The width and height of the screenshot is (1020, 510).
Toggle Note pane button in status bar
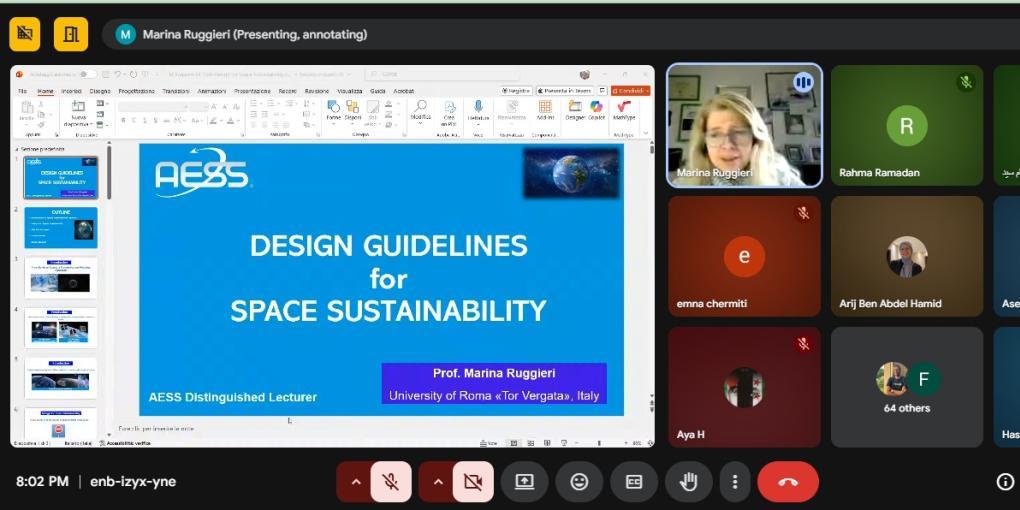[491, 443]
